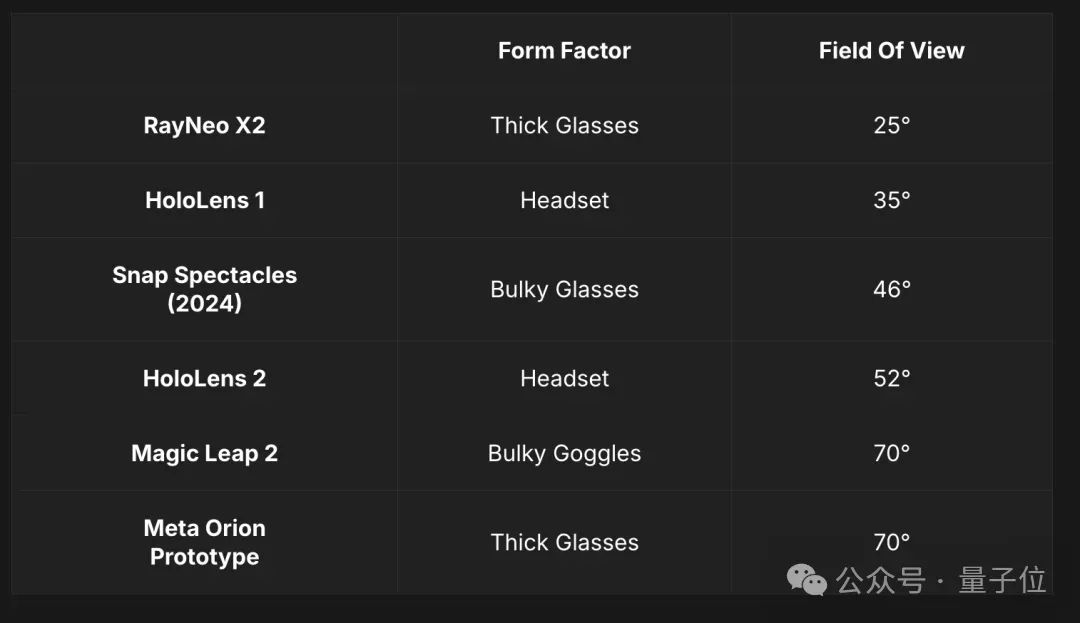
Task: Click the Thick Glasses cell for RayNeo X2
Action: click(x=564, y=125)
